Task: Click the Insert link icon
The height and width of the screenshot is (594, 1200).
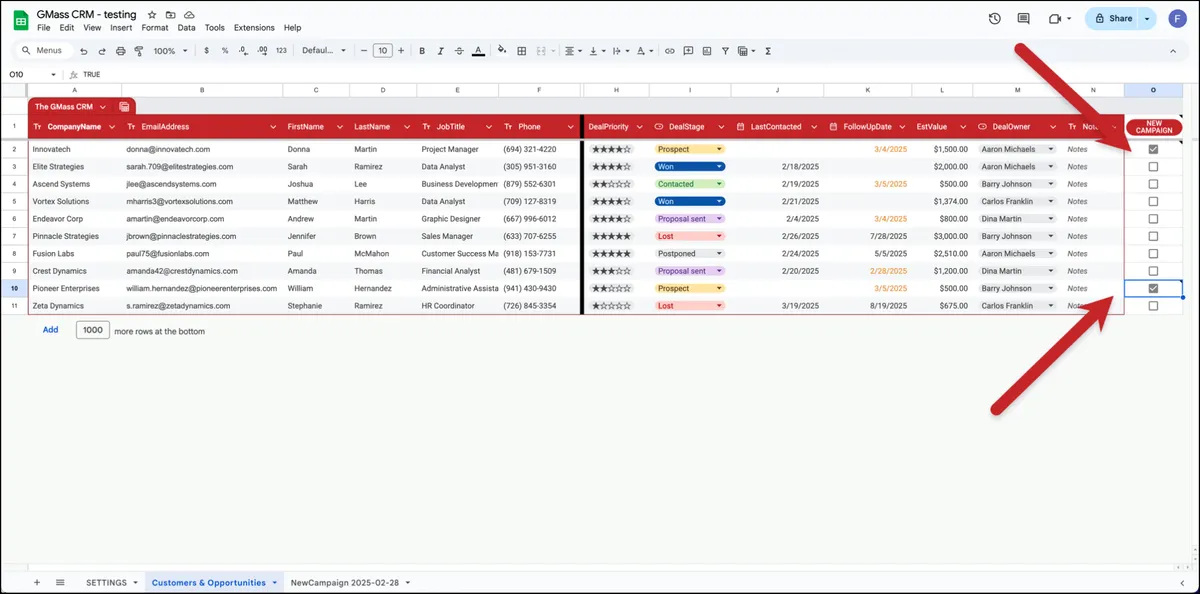Action: click(670, 50)
